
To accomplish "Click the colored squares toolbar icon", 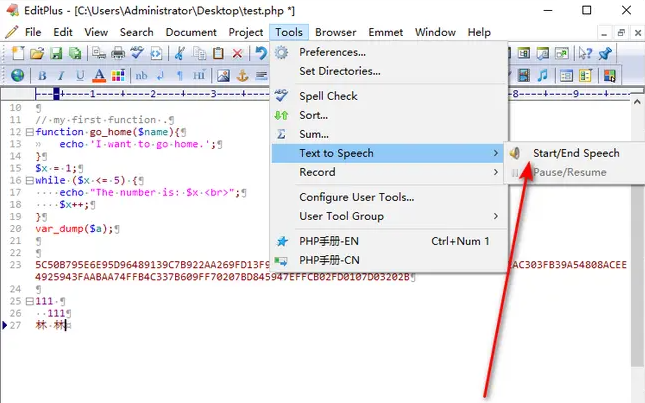I will pyautogui.click(x=610, y=76).
